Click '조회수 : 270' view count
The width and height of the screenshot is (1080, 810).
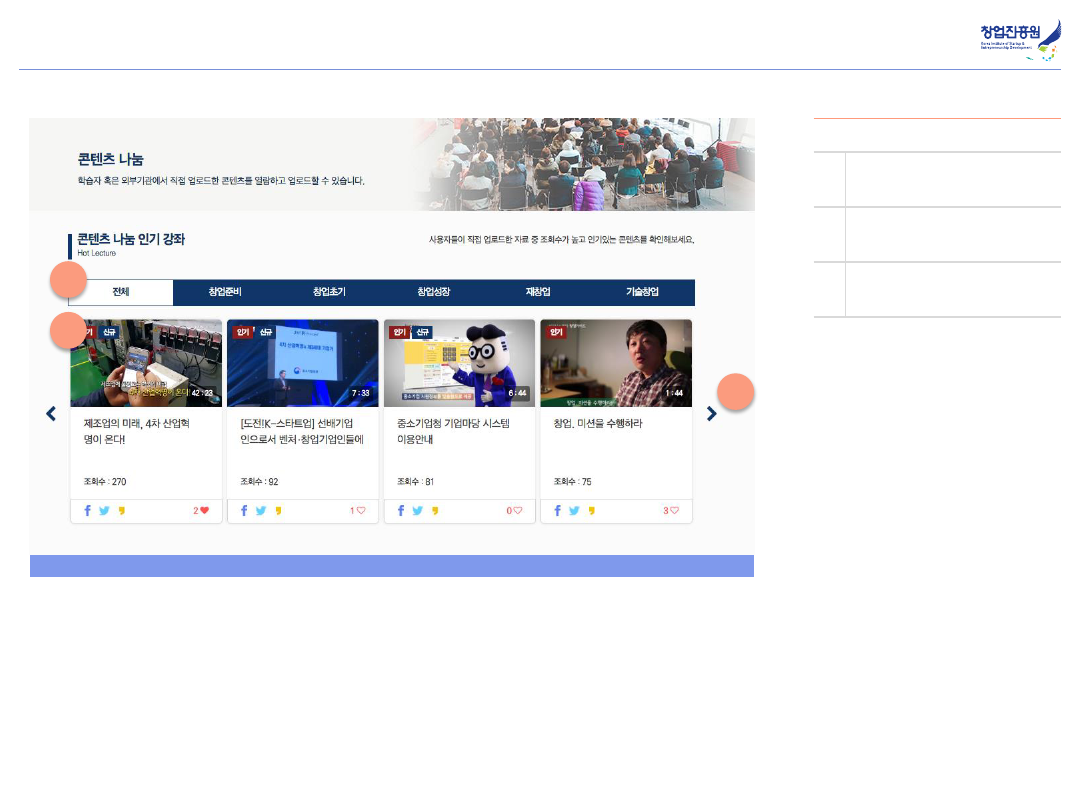tap(105, 481)
